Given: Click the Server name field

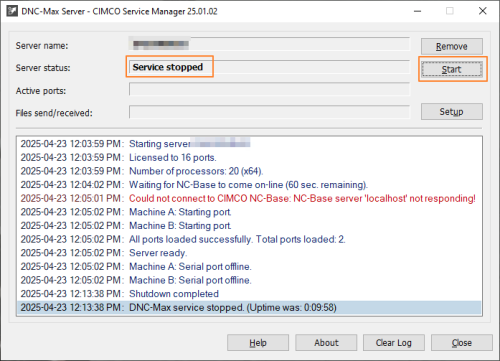Looking at the screenshot, I should (x=269, y=44).
